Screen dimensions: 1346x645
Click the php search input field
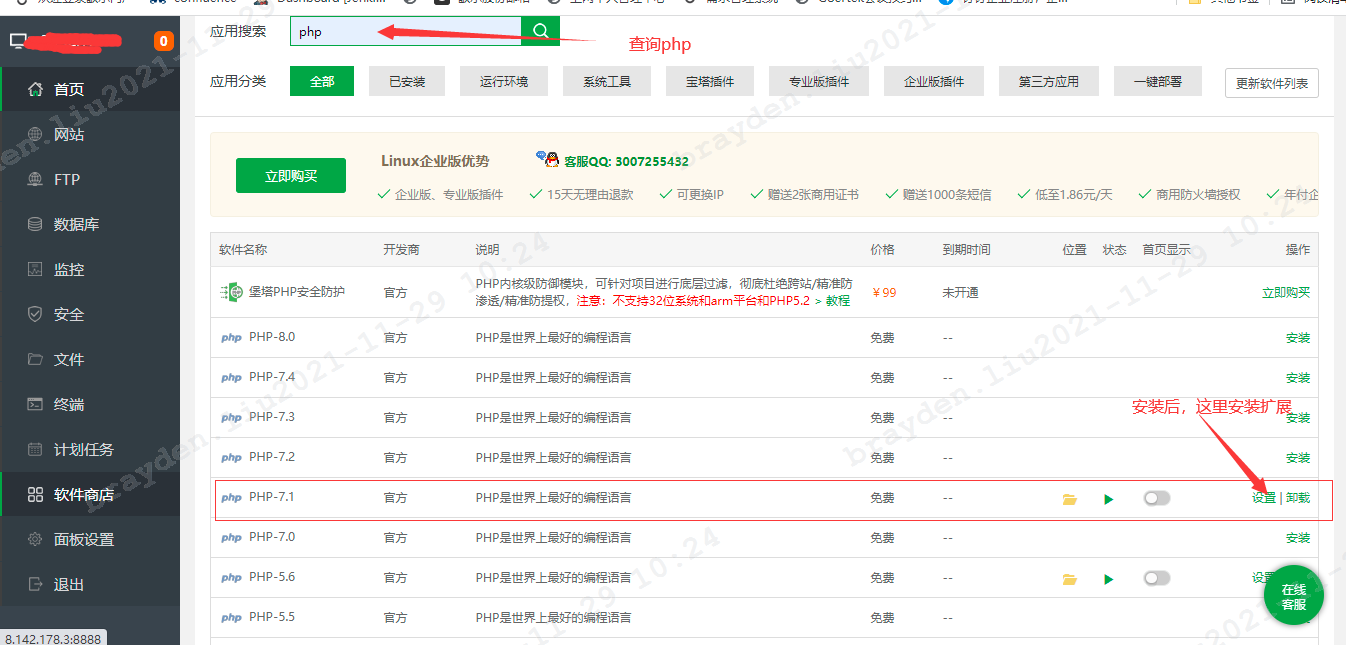(x=400, y=31)
